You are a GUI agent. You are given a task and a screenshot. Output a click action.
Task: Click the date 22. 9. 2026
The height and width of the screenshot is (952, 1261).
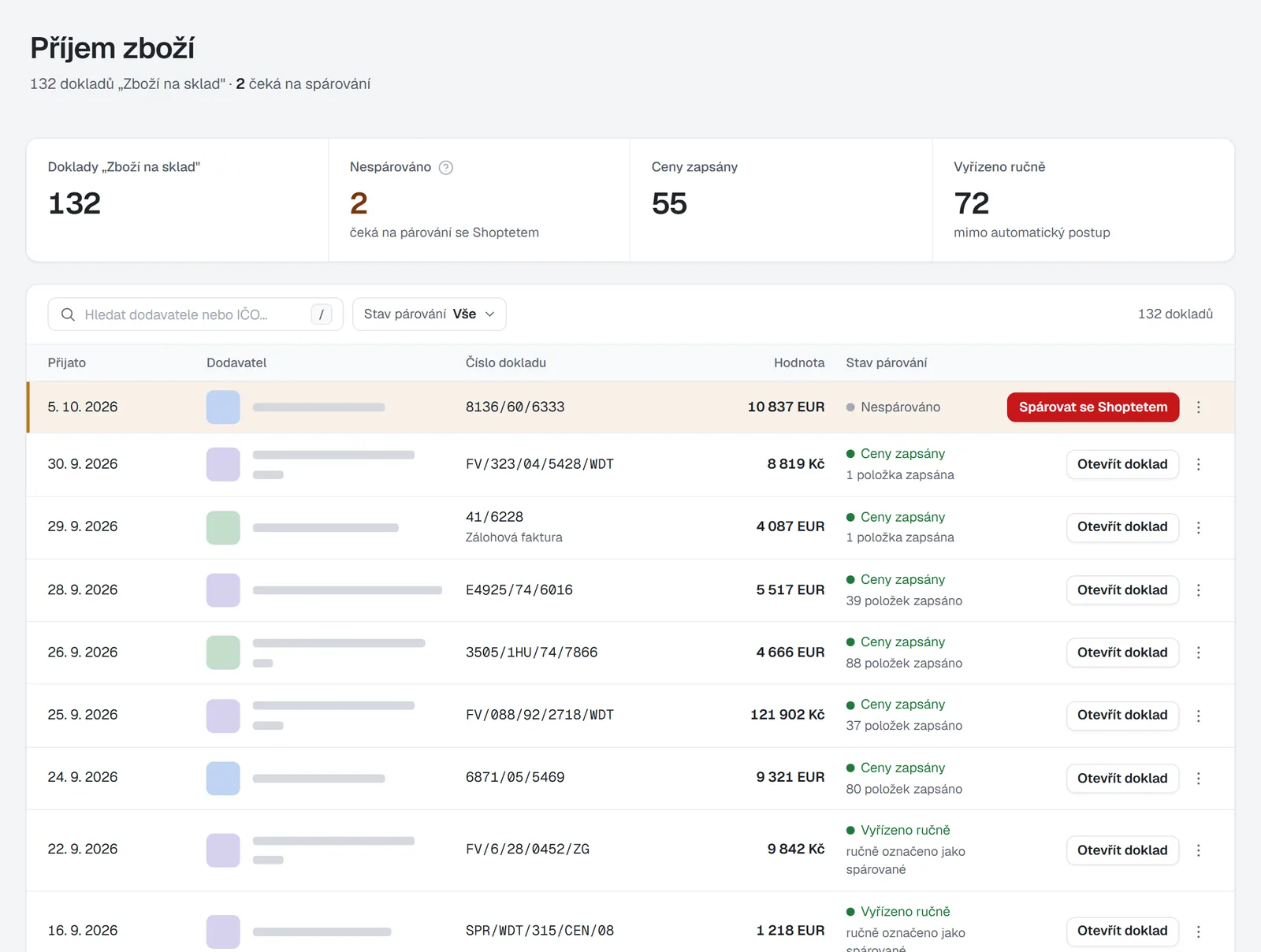pos(83,850)
